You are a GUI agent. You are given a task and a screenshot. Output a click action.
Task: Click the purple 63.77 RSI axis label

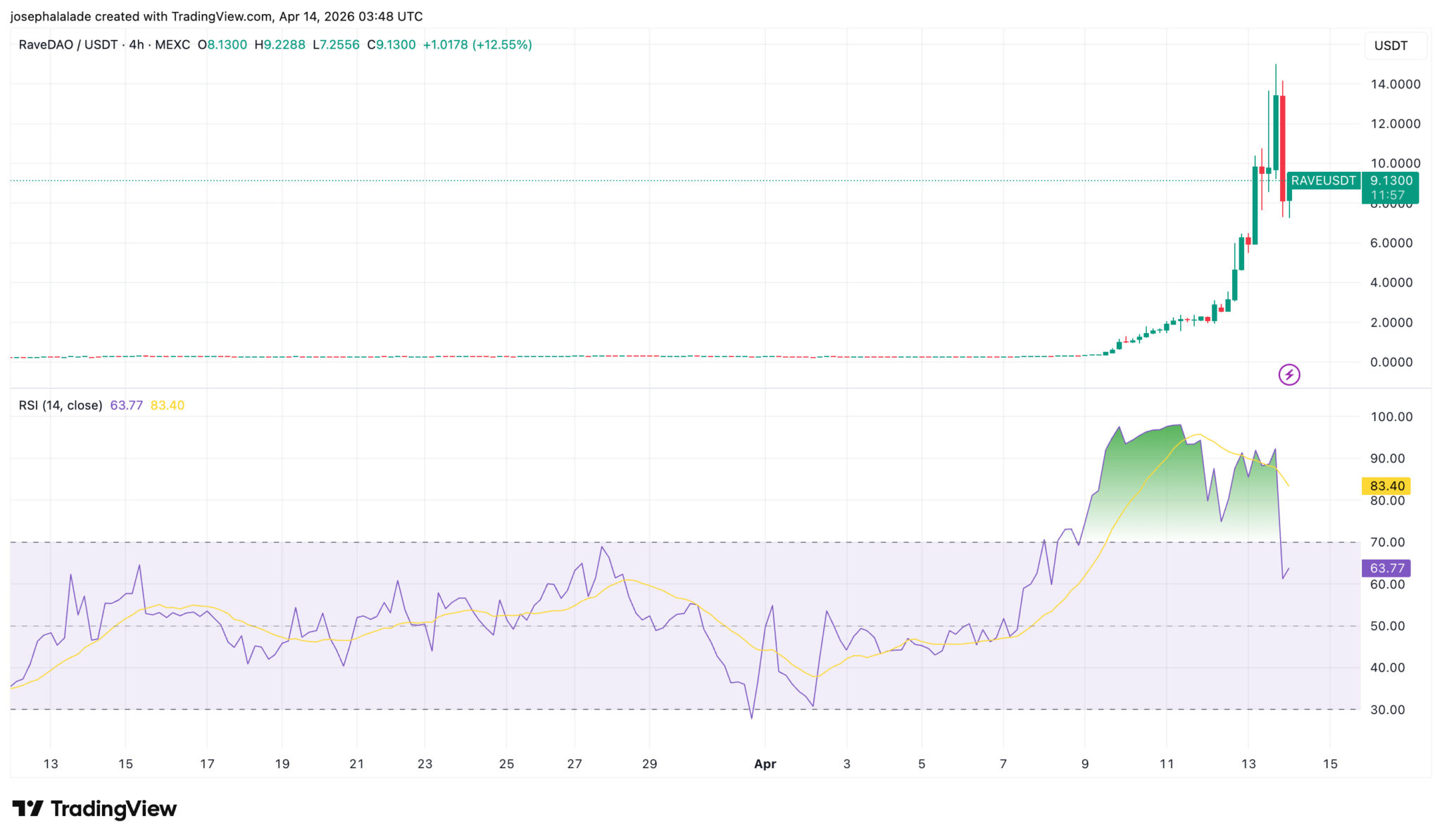(1387, 568)
